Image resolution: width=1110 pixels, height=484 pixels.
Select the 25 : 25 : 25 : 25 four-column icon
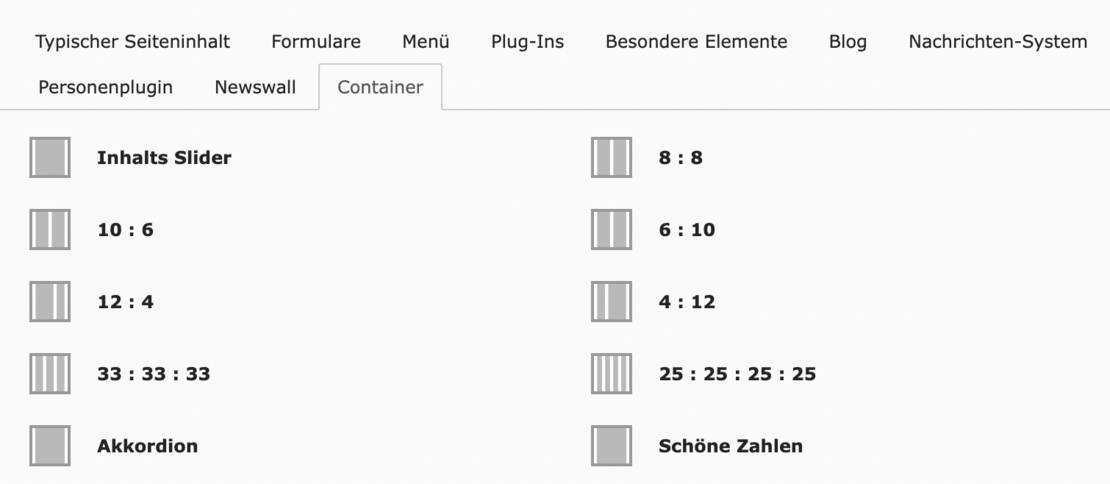click(611, 374)
